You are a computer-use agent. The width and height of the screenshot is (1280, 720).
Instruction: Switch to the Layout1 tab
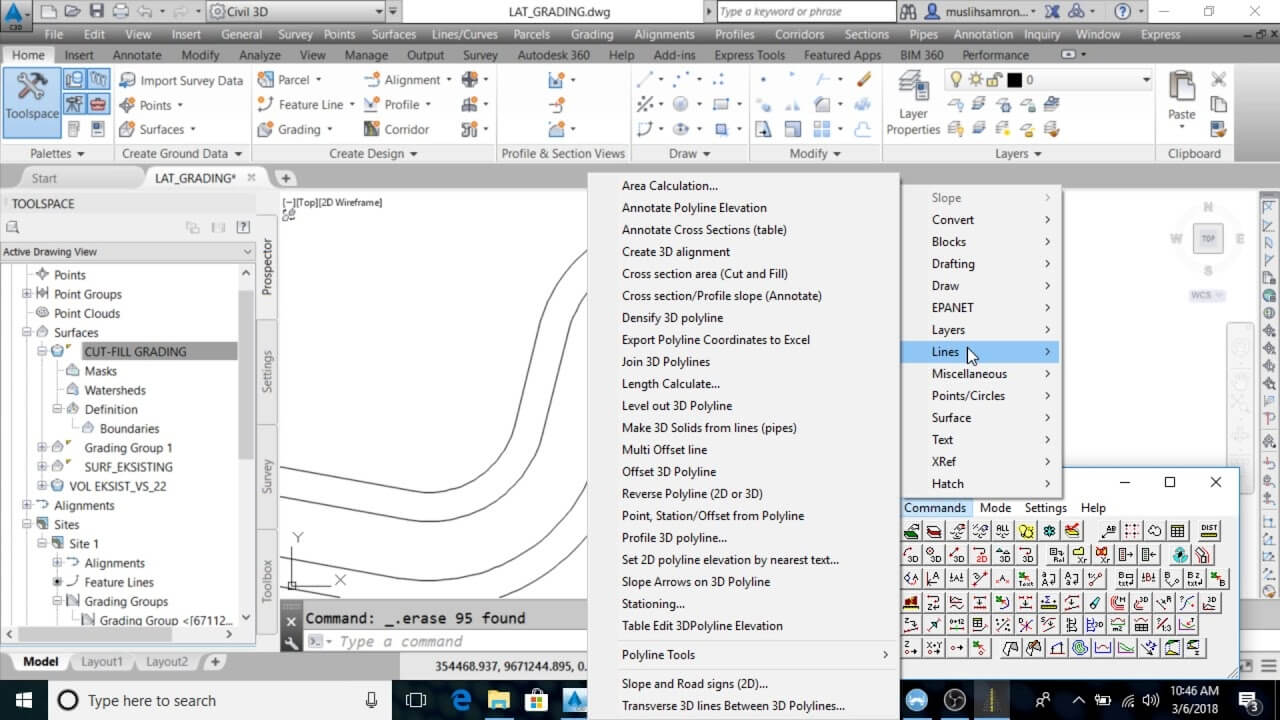tap(101, 661)
